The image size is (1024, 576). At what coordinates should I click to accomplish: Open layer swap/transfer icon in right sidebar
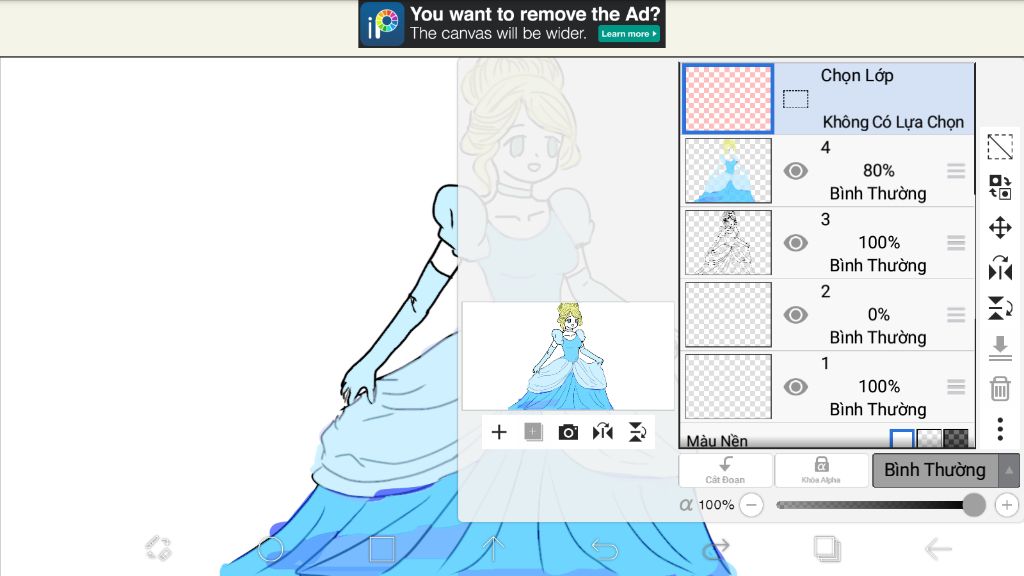1000,187
